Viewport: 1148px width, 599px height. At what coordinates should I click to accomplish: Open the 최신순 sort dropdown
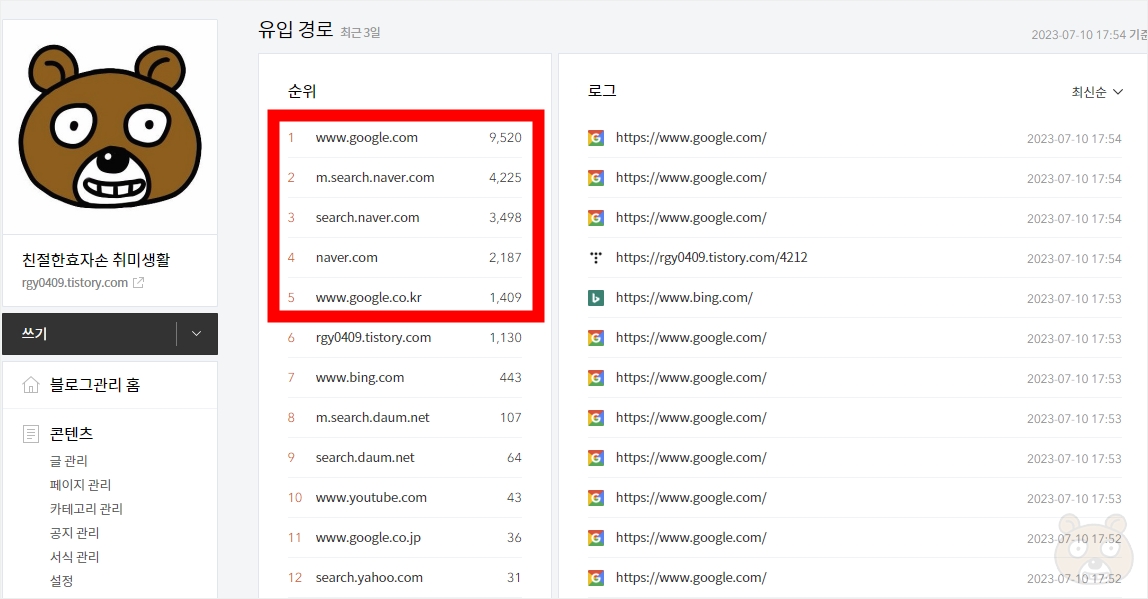1097,92
